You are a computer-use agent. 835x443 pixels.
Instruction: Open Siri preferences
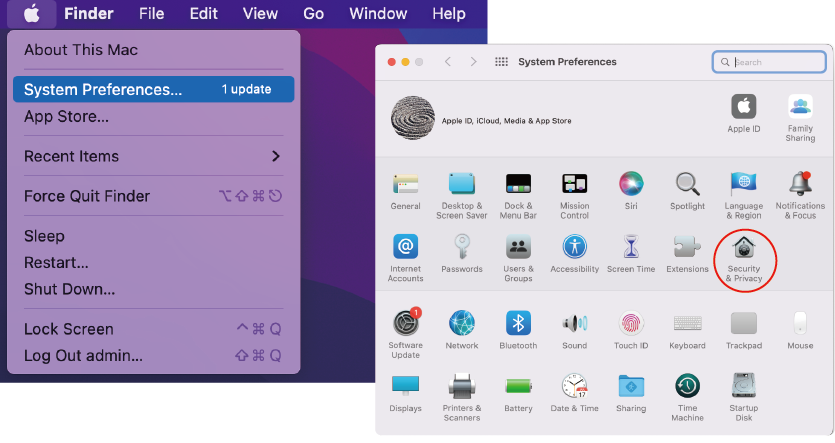pyautogui.click(x=631, y=191)
